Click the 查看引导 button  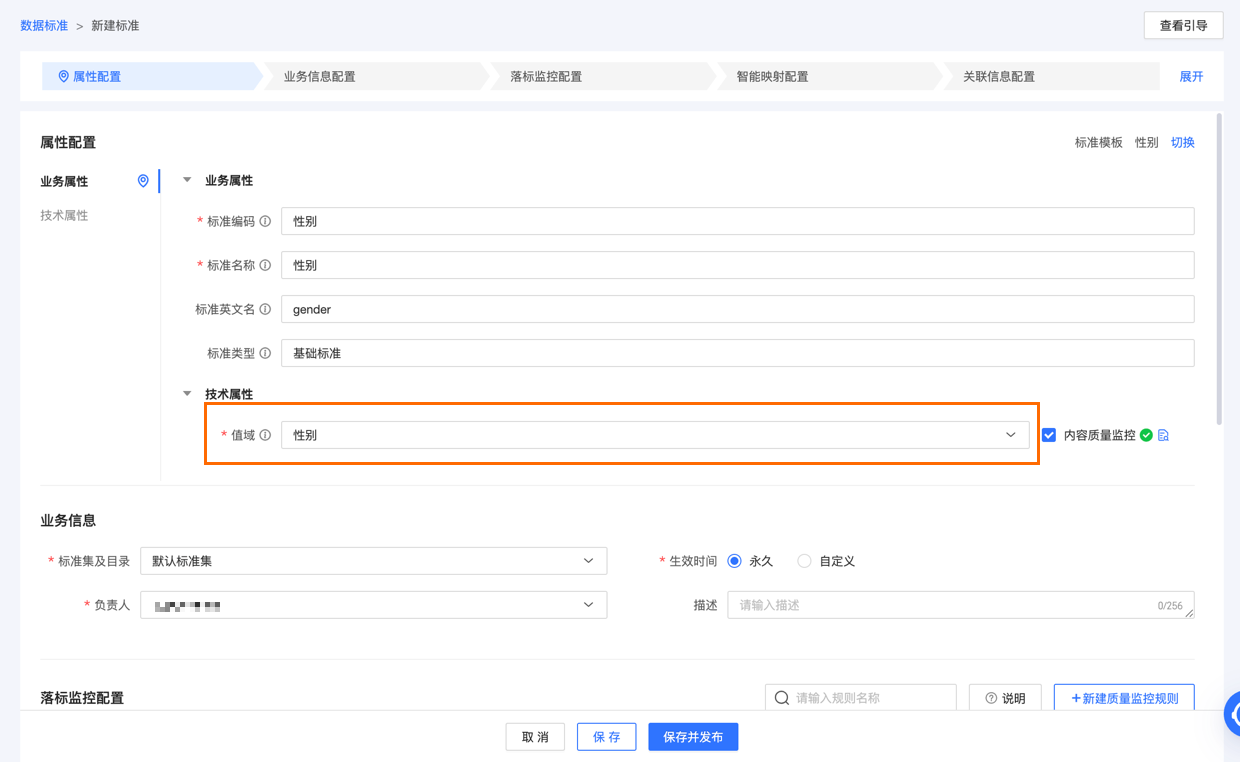point(1183,26)
